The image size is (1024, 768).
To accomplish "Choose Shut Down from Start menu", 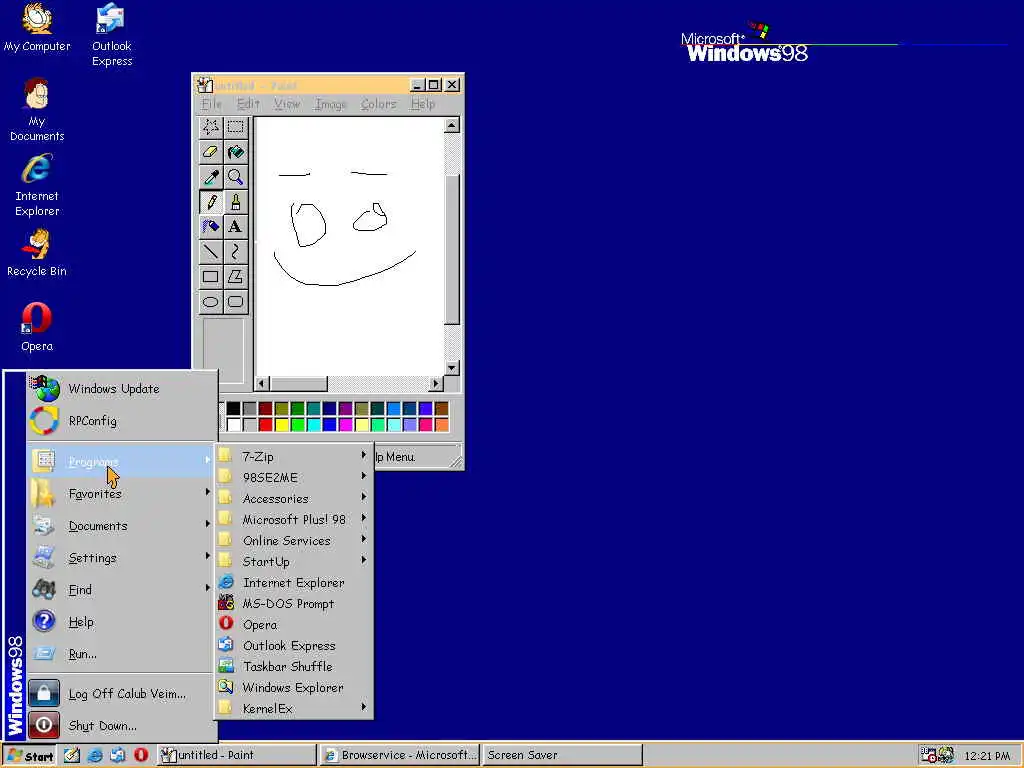I will click(x=121, y=726).
